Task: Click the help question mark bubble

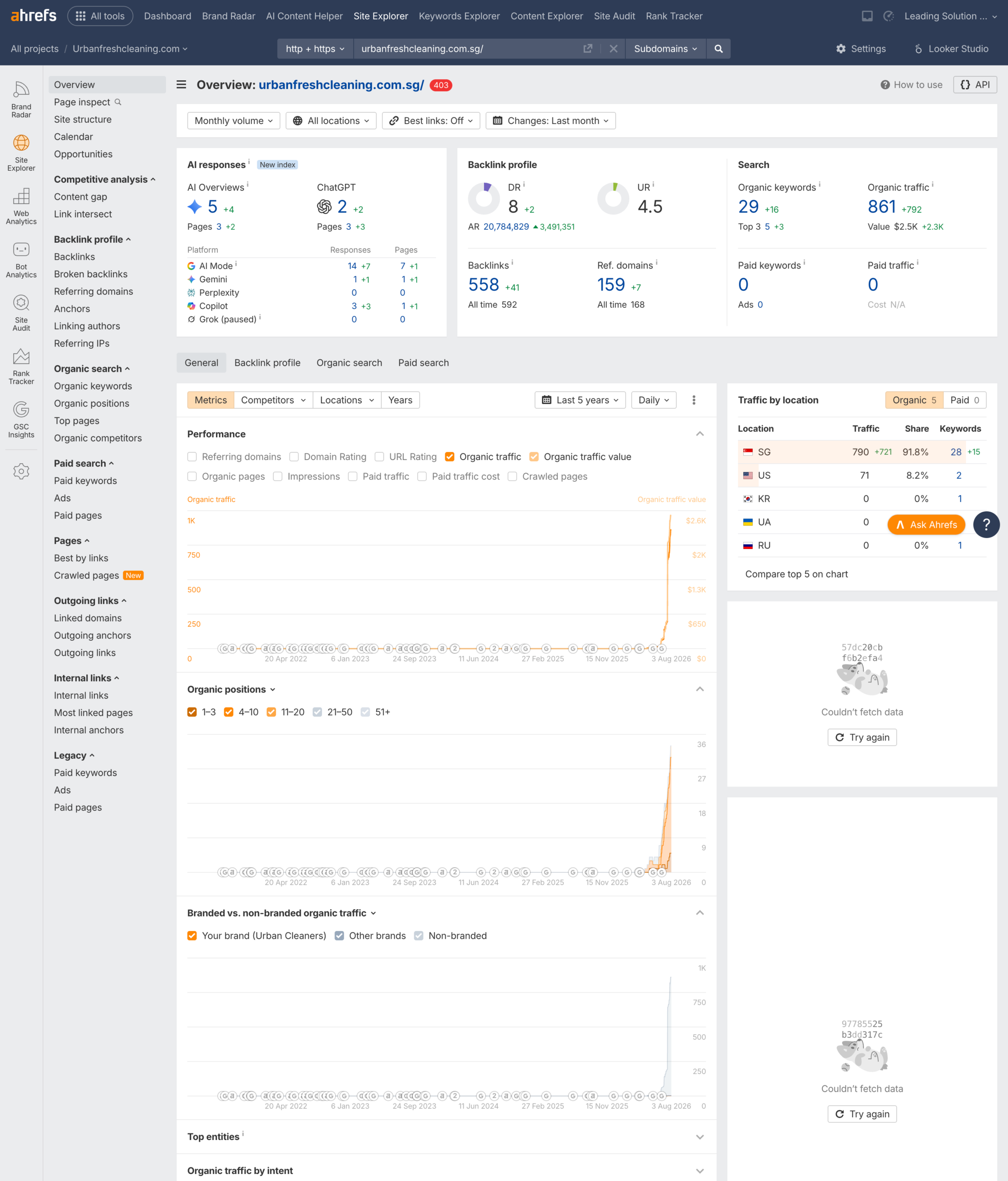Action: [x=986, y=525]
